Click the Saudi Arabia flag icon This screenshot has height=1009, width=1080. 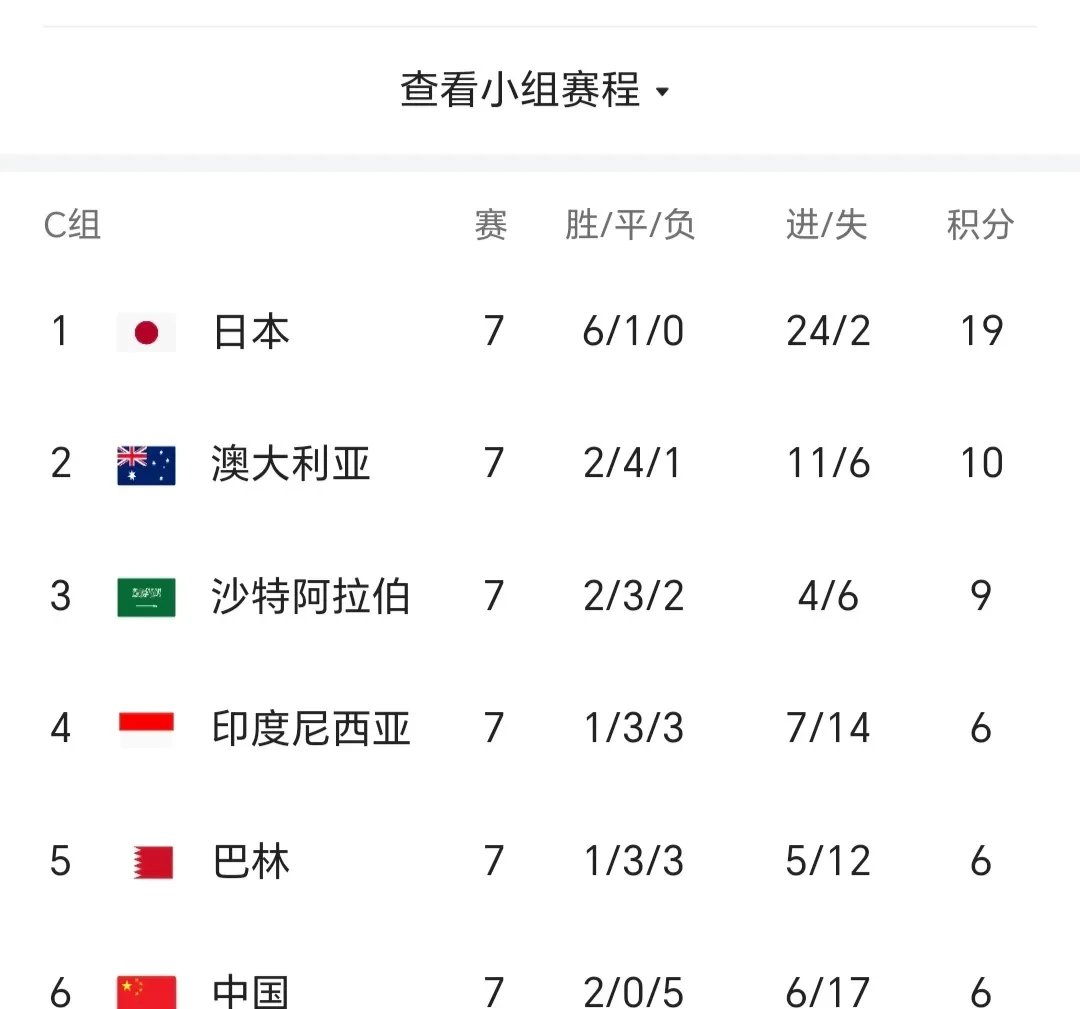coord(146,597)
